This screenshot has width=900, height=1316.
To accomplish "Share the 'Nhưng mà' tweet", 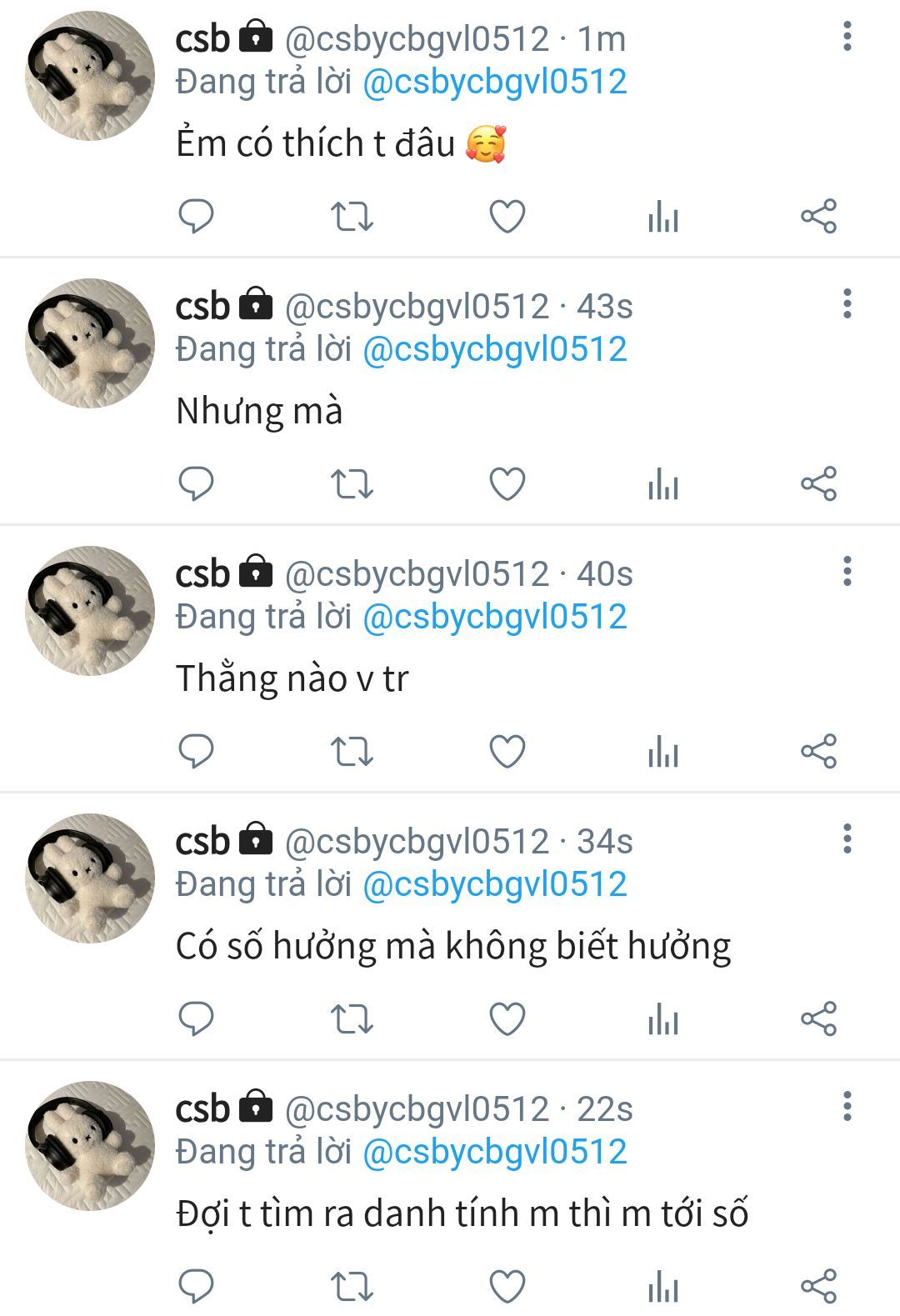I will [x=818, y=483].
